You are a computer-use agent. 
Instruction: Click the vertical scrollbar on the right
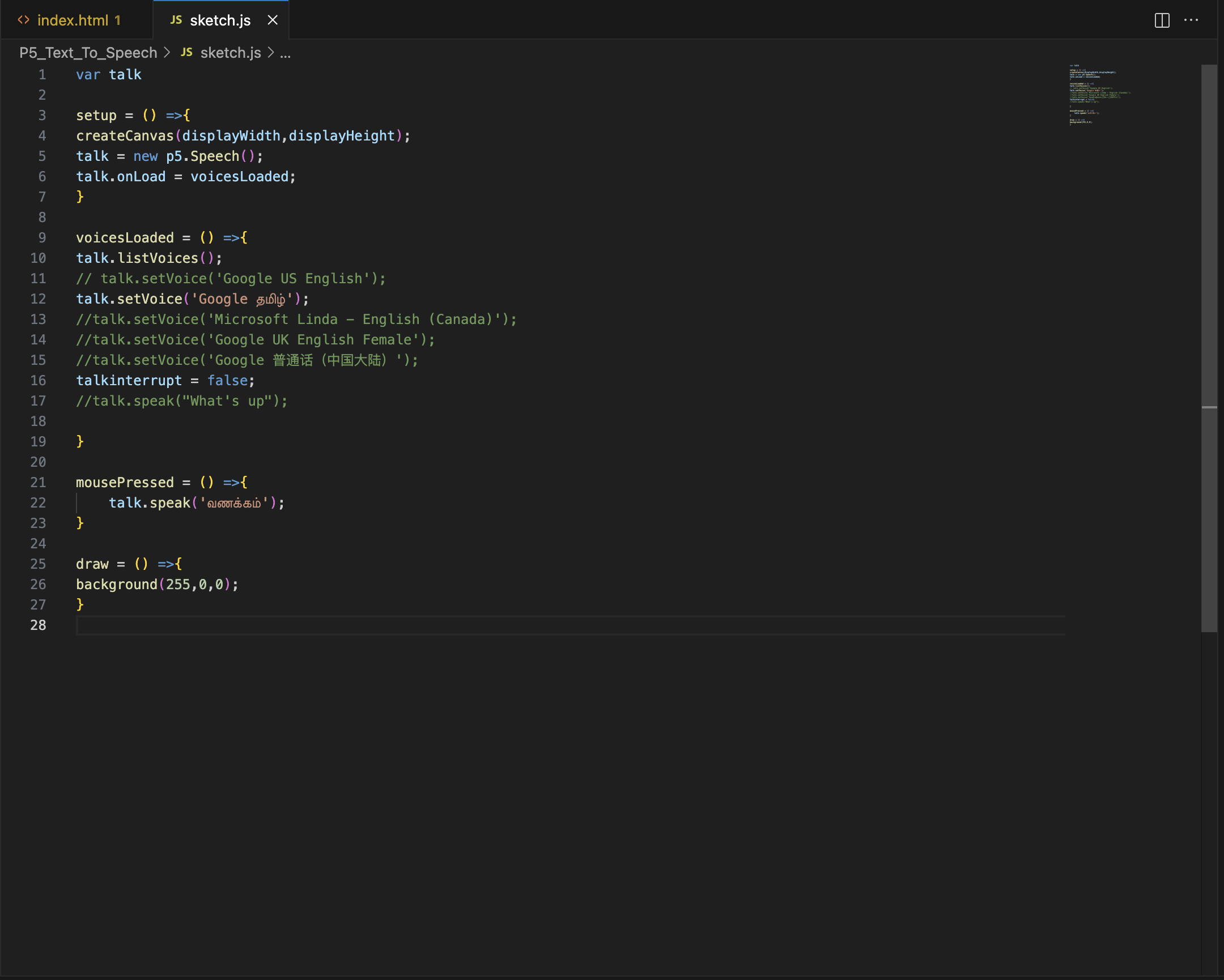pyautogui.click(x=1211, y=284)
